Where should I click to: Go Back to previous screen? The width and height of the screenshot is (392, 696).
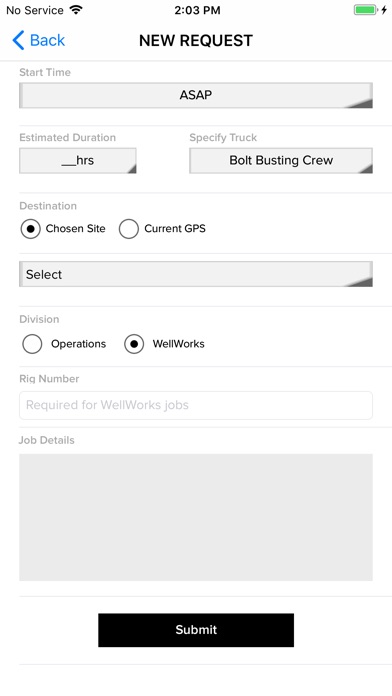pos(39,40)
